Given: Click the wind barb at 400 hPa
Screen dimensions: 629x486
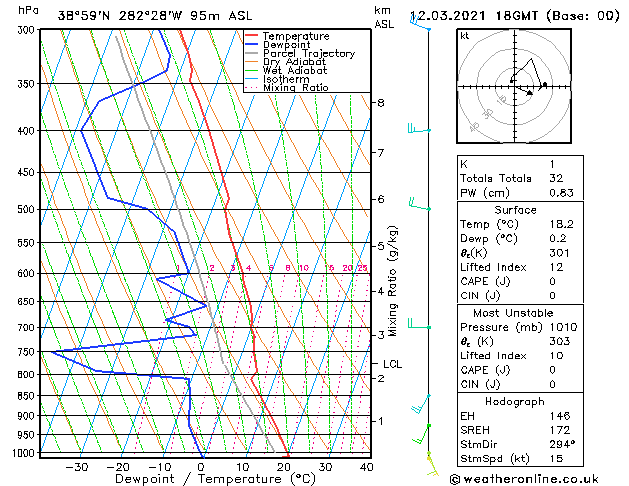Looking at the screenshot, I should (x=417, y=129).
